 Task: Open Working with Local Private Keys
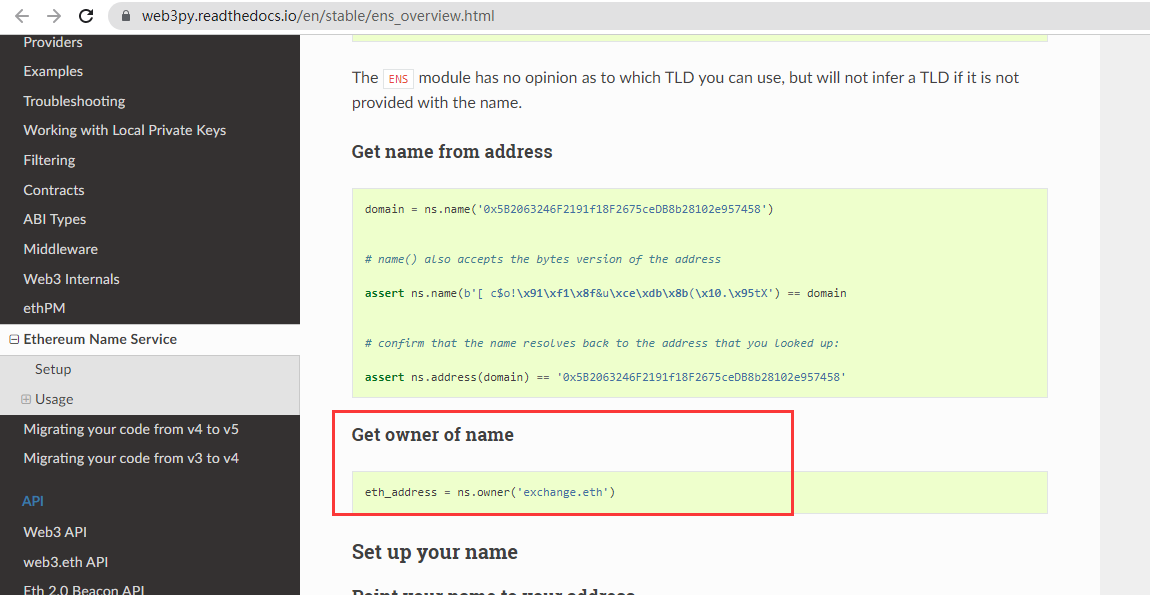[x=125, y=131]
